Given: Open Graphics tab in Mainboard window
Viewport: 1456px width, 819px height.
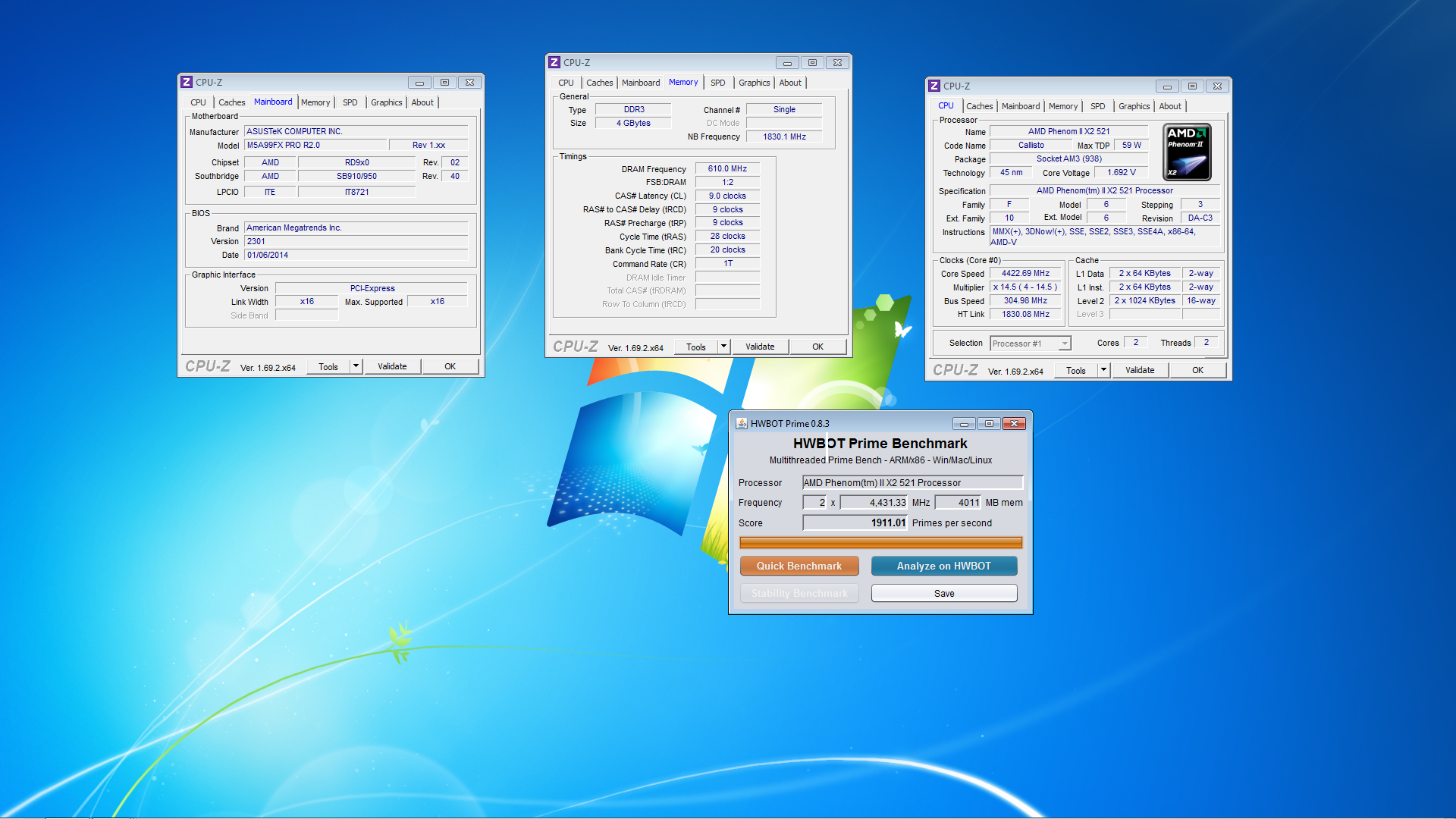Looking at the screenshot, I should [387, 102].
